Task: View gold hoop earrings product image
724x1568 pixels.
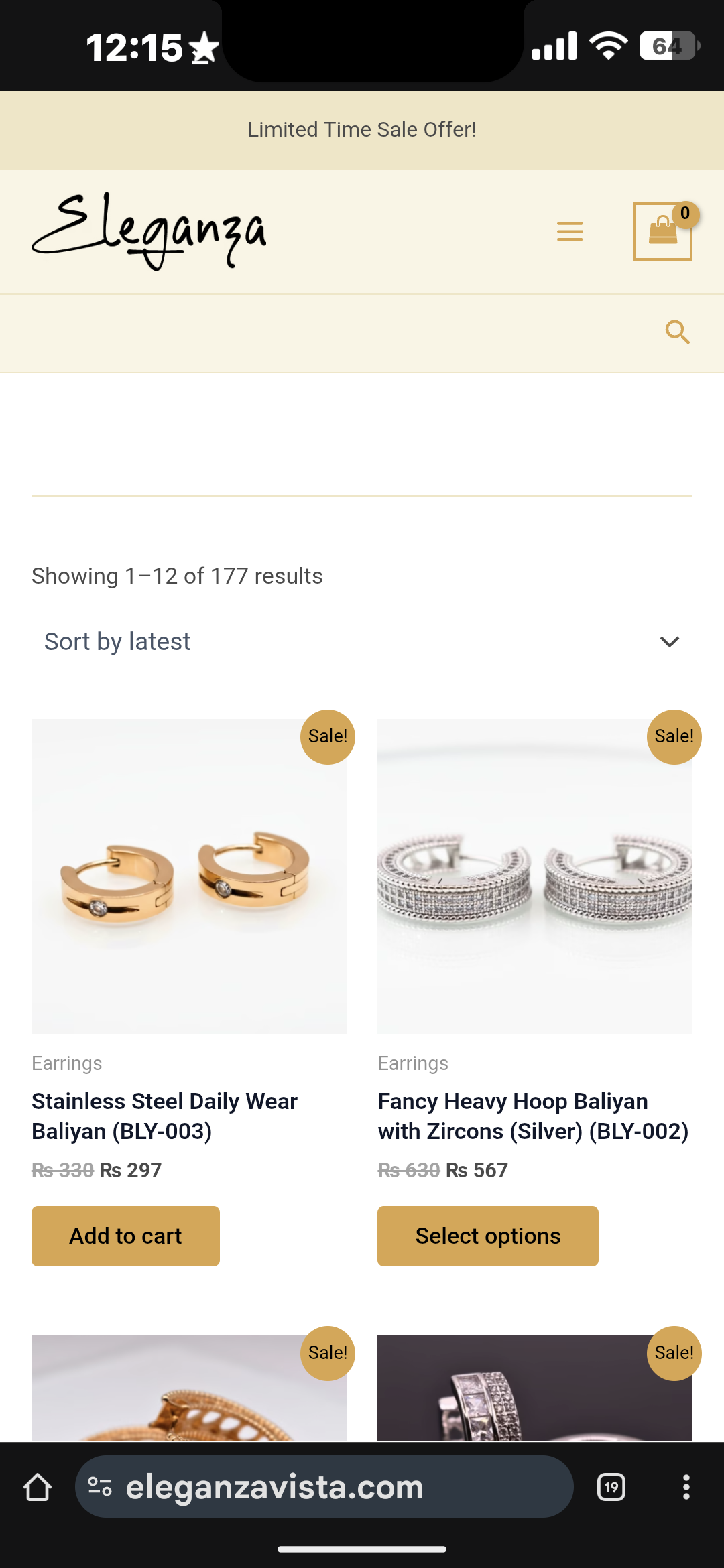Action: pyautogui.click(x=188, y=876)
